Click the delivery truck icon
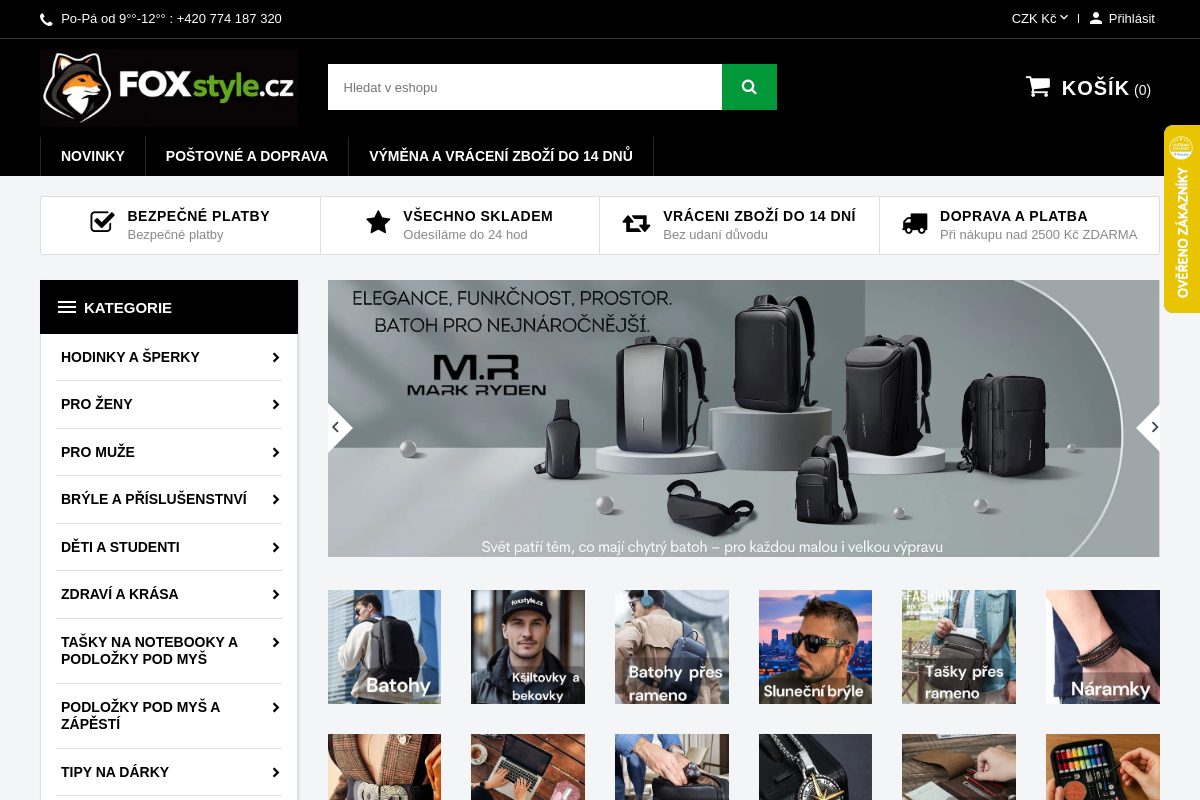The width and height of the screenshot is (1200, 800). click(x=914, y=223)
